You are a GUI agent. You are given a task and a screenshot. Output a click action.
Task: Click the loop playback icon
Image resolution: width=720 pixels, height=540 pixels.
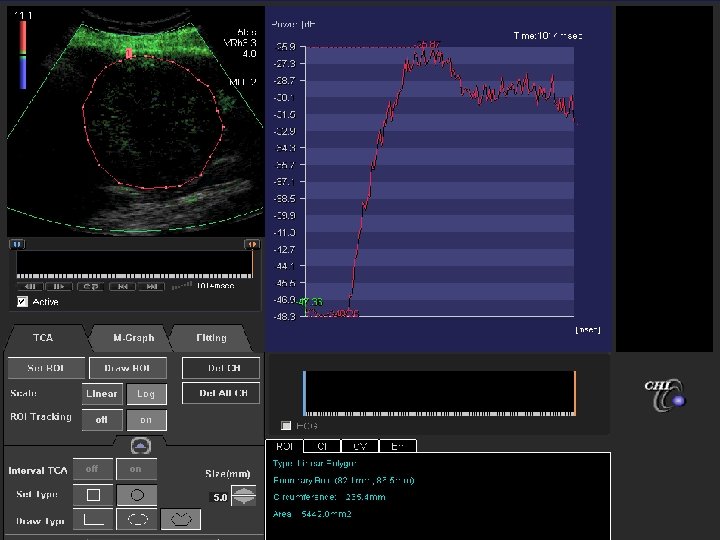pos(90,286)
